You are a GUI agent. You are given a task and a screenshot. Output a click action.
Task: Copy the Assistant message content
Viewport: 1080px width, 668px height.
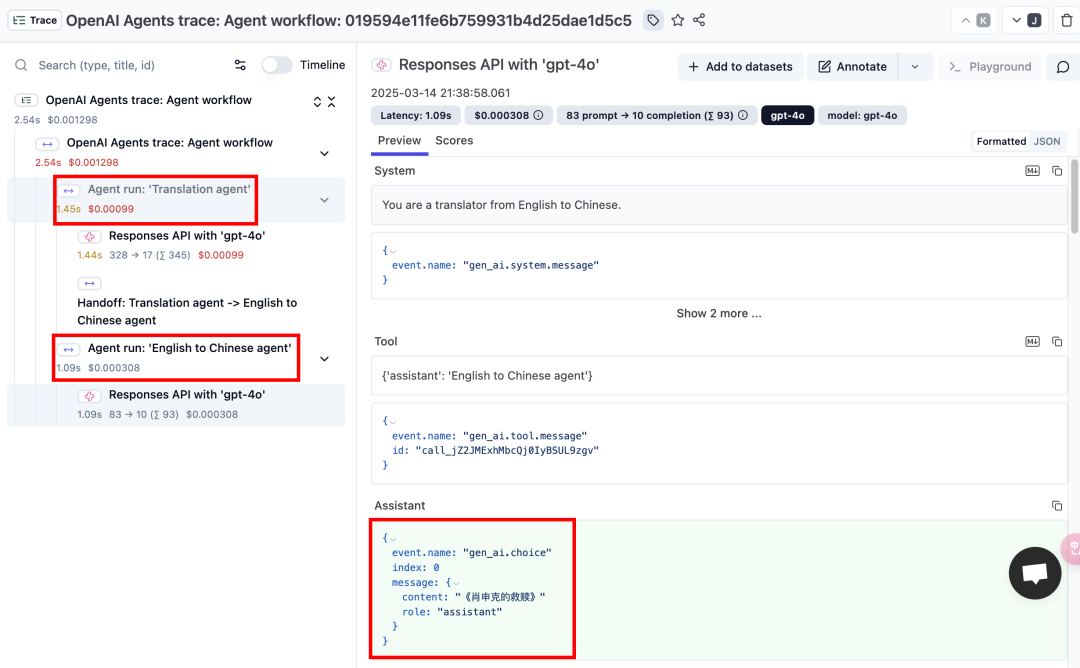pos(1057,505)
